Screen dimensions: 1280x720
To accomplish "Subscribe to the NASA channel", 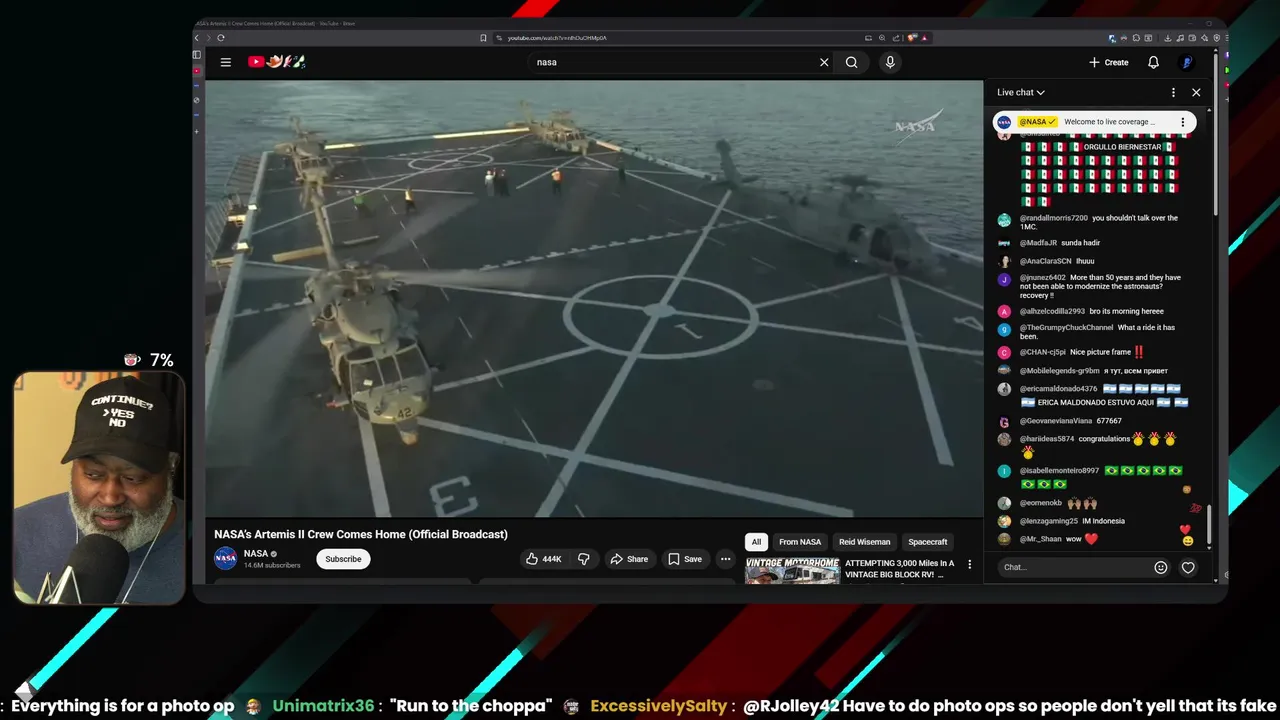I will pos(343,559).
